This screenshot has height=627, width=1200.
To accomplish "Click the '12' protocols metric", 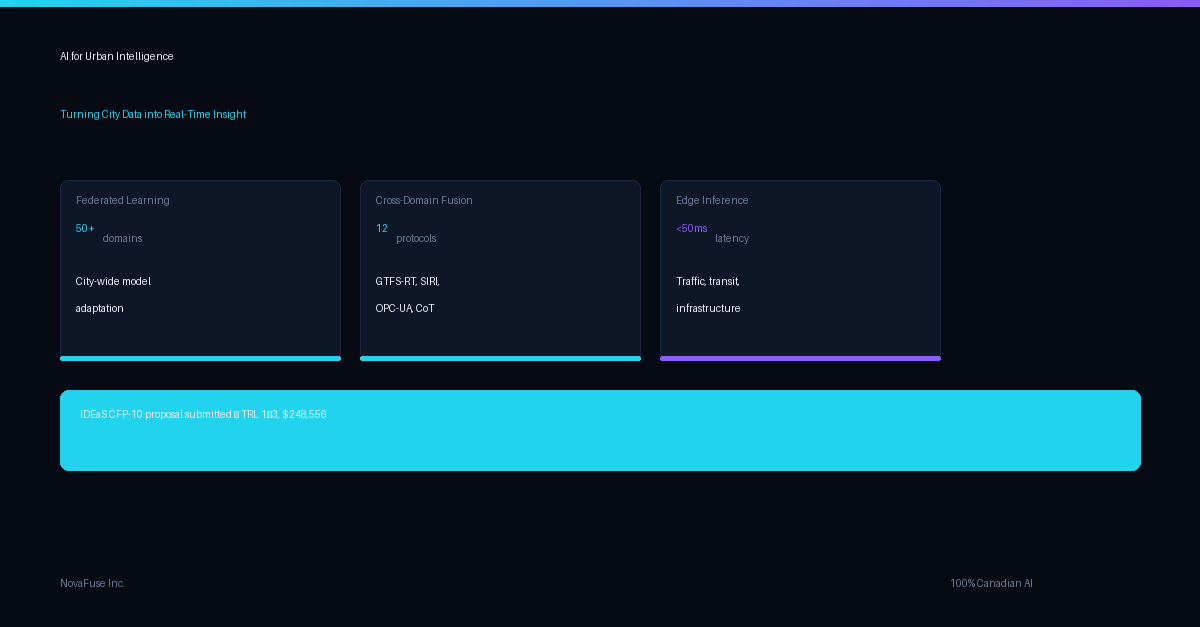I will pyautogui.click(x=382, y=229).
